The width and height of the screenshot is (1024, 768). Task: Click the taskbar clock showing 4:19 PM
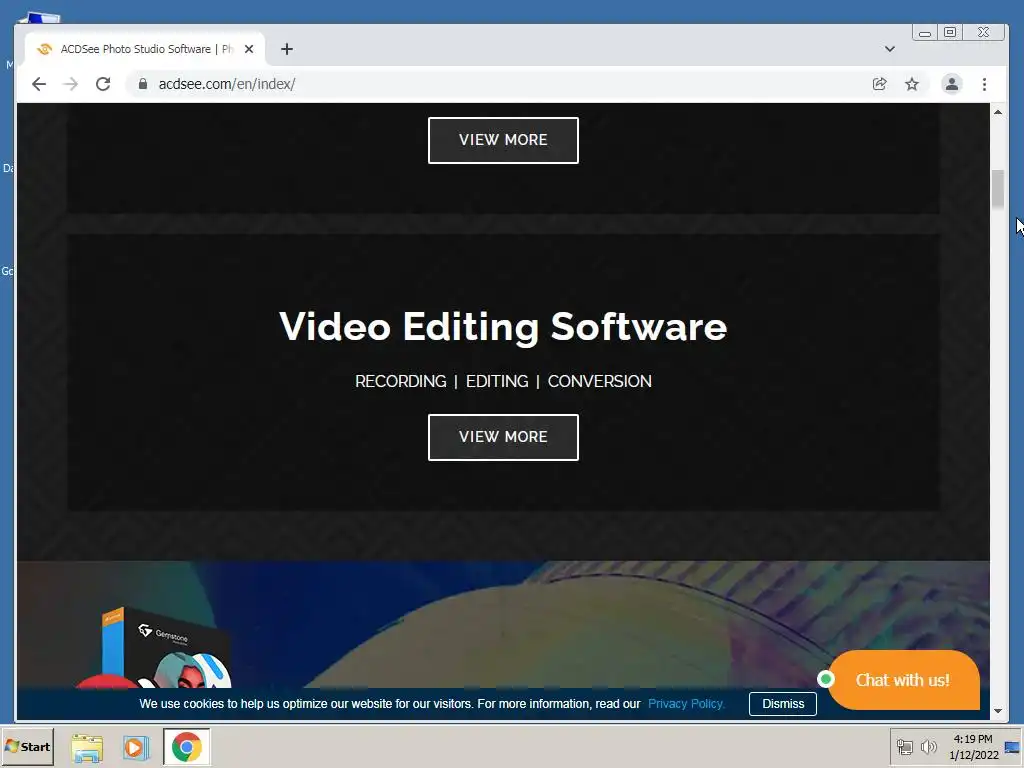[x=973, y=746]
